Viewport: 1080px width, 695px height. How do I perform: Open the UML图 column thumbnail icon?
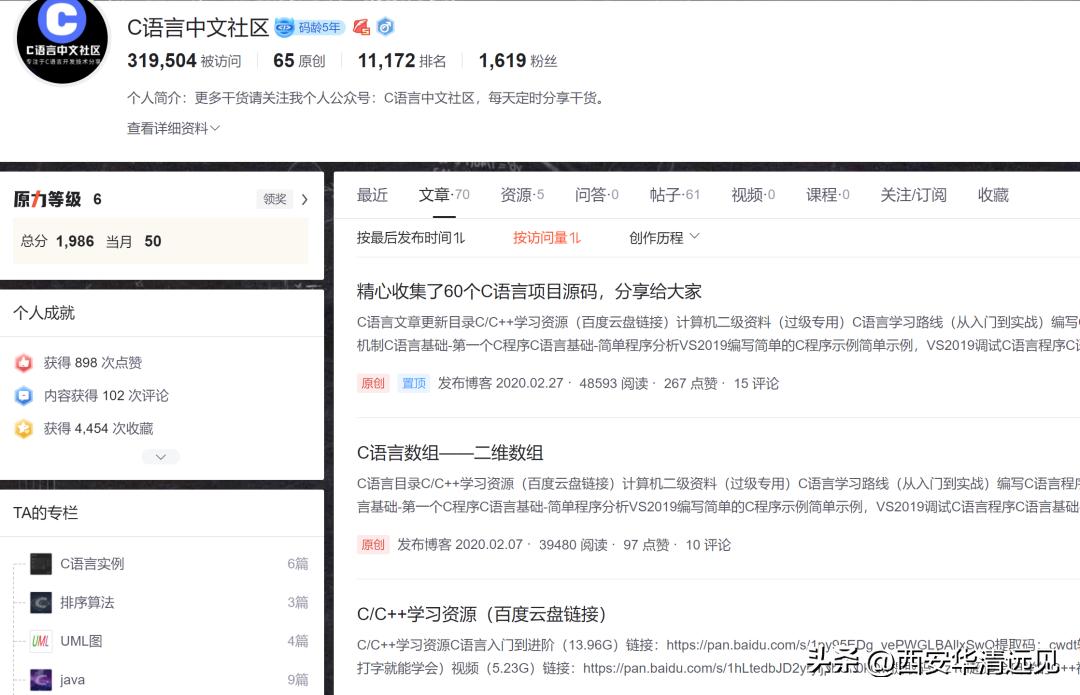[40, 640]
